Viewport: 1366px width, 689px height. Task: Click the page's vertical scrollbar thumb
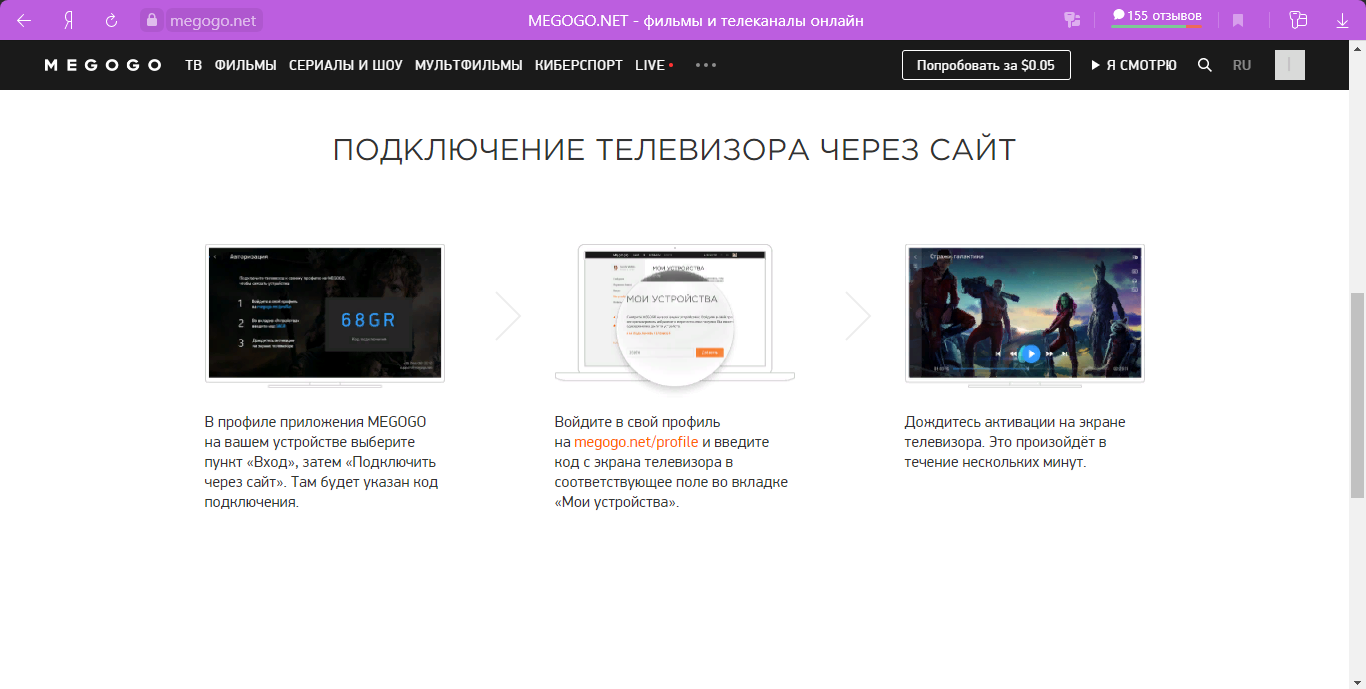pos(1357,395)
